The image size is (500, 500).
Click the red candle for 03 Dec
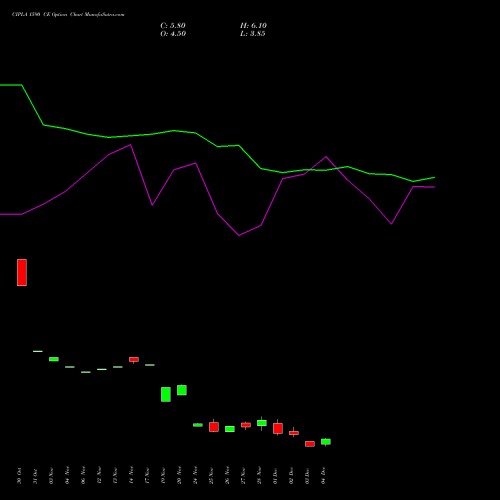coord(310,444)
